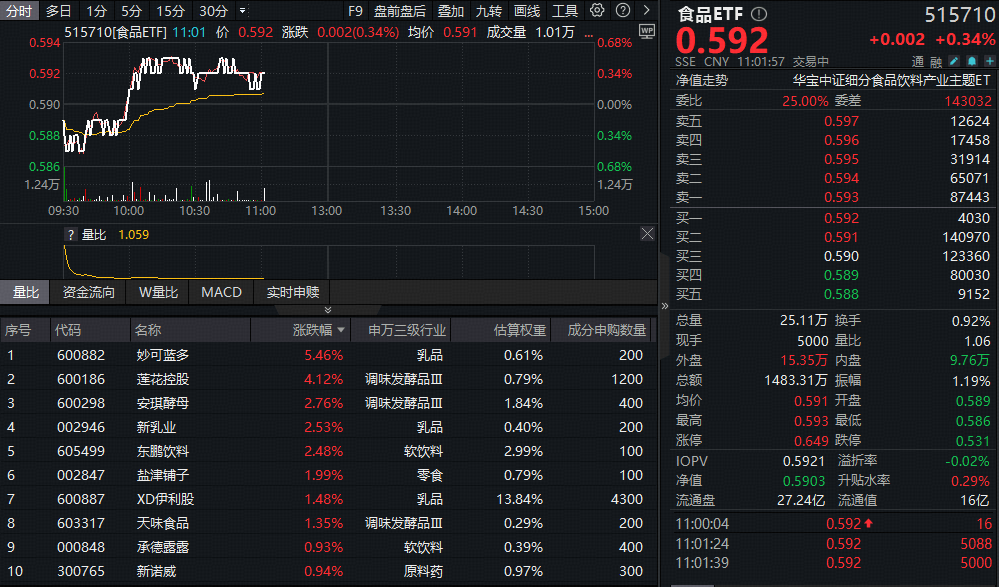999x587 pixels.
Task: Click the 融 margin trading badge icon
Action: pos(937,62)
